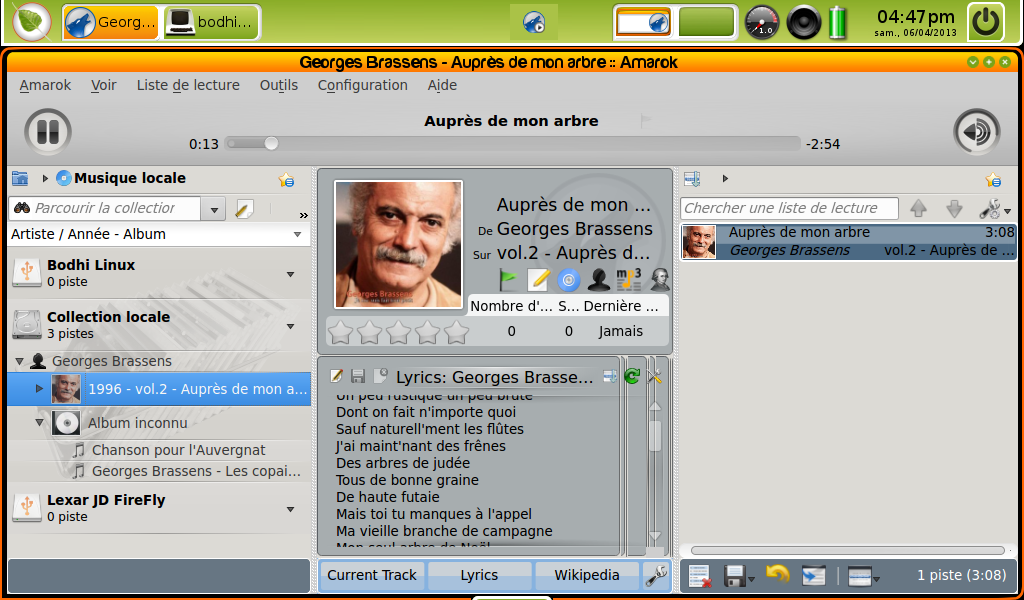The image size is (1024, 600).
Task: Open the Aide menu
Action: point(442,86)
